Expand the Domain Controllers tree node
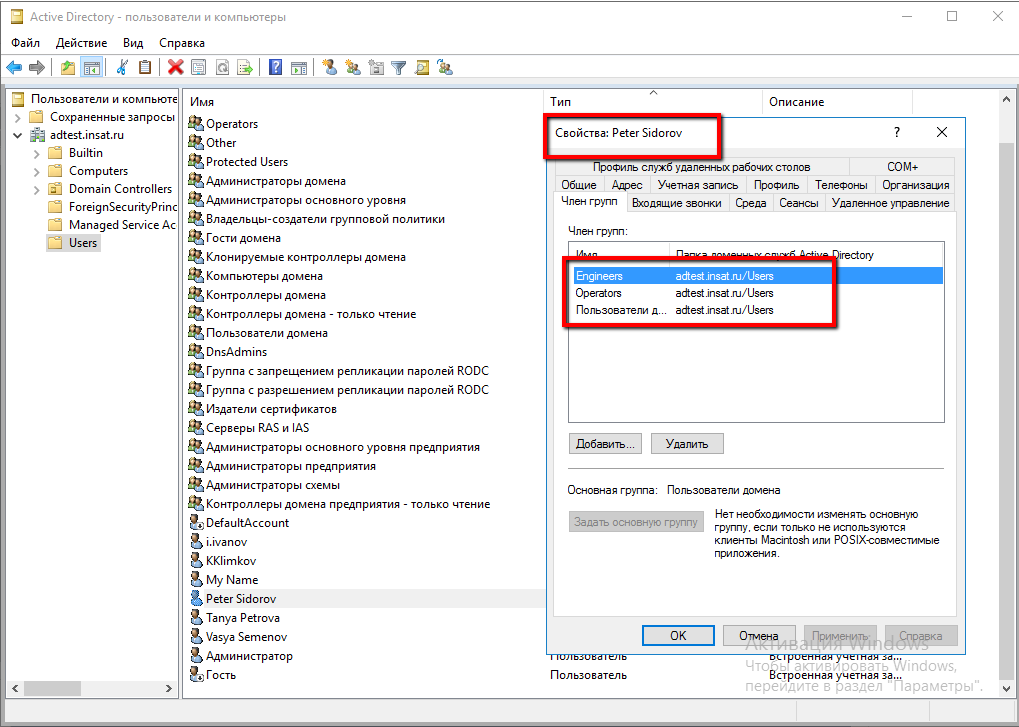This screenshot has height=727, width=1019. click(x=37, y=189)
